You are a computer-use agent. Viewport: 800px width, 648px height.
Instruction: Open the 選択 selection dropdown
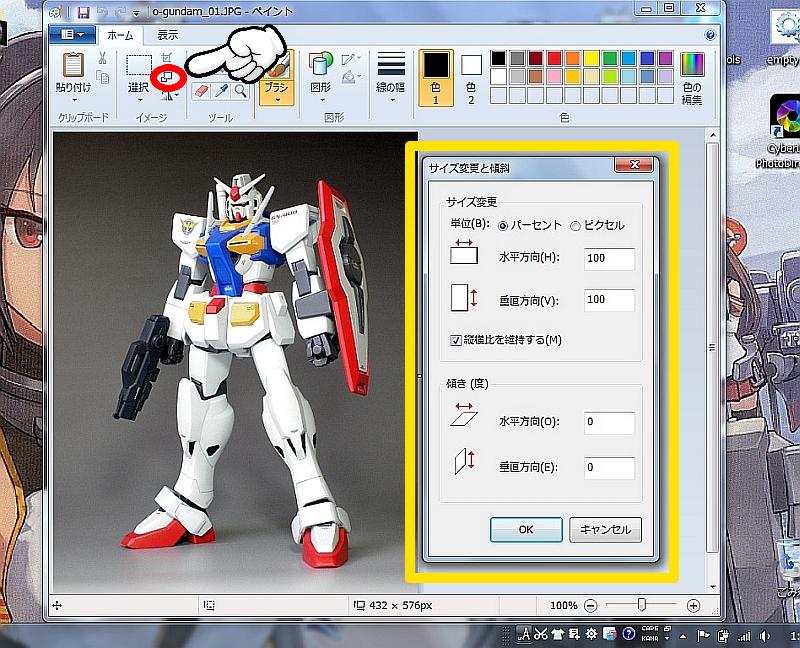(x=139, y=99)
